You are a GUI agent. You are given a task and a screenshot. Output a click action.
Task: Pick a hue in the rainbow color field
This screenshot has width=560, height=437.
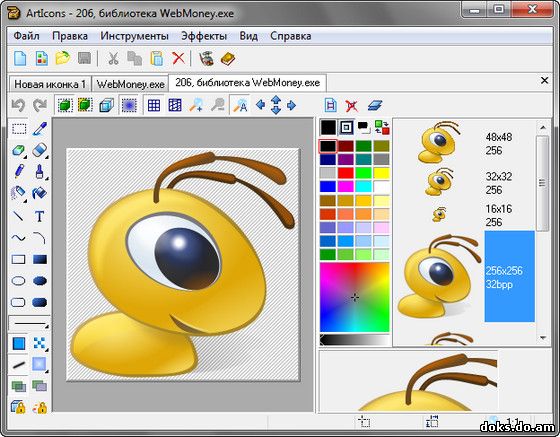[354, 297]
